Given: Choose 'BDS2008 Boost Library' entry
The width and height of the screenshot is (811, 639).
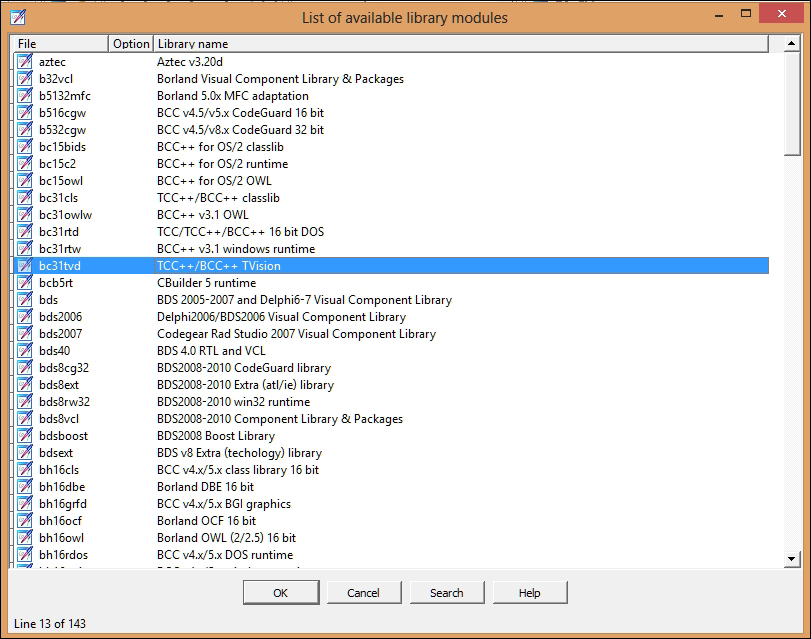Looking at the screenshot, I should 216,436.
